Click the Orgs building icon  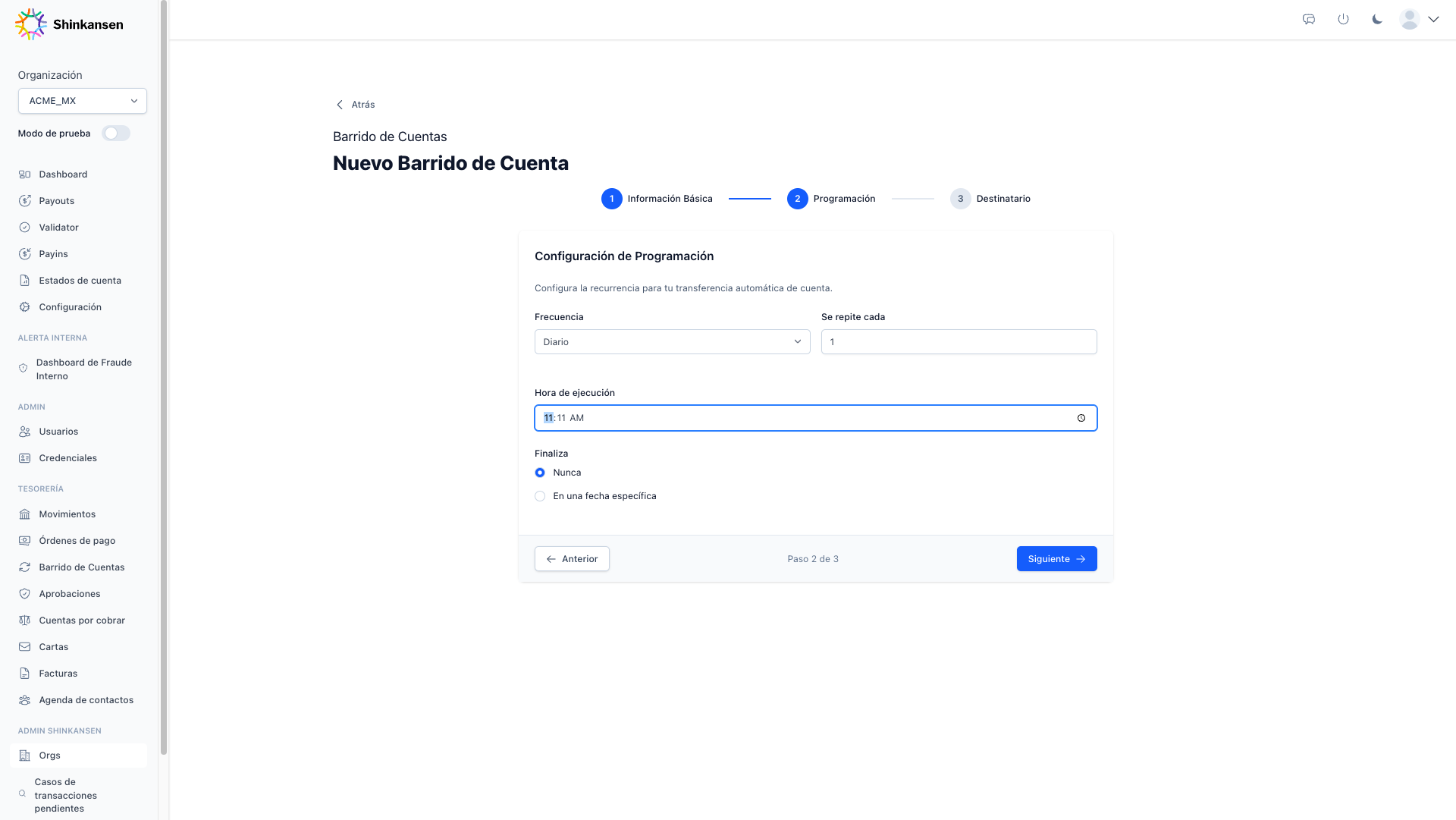coord(24,756)
